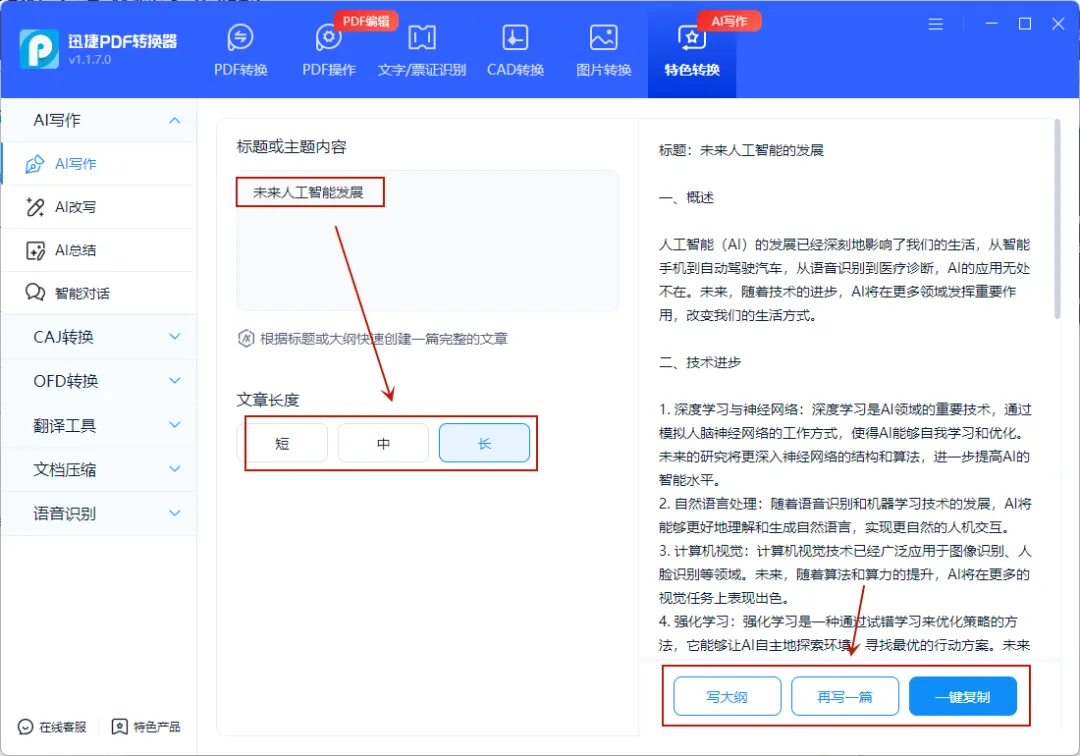Viewport: 1080px width, 756px height.
Task: Click the 迅捷PDF转换器 logo icon
Action: 39,49
